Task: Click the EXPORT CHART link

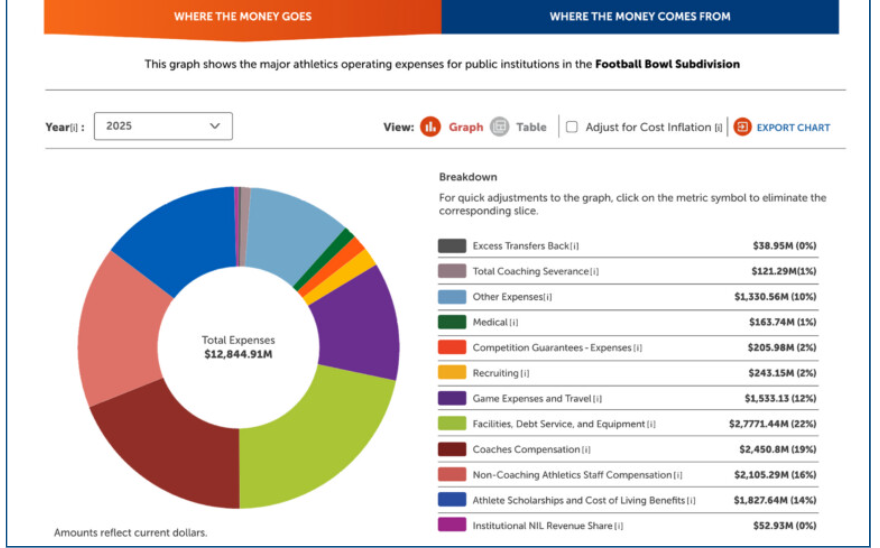Action: 793,127
